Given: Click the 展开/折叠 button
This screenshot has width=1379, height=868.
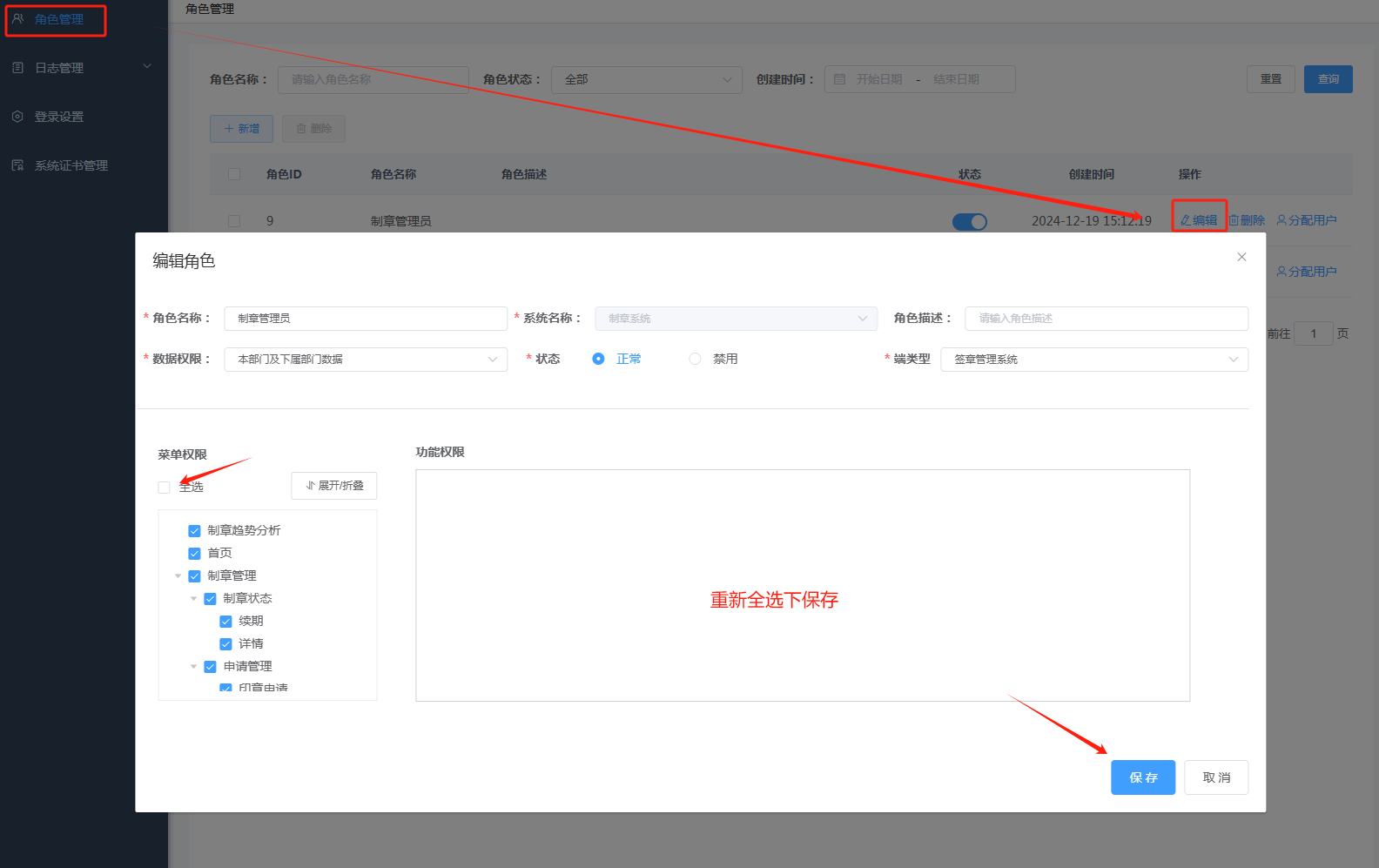Looking at the screenshot, I should (x=334, y=486).
